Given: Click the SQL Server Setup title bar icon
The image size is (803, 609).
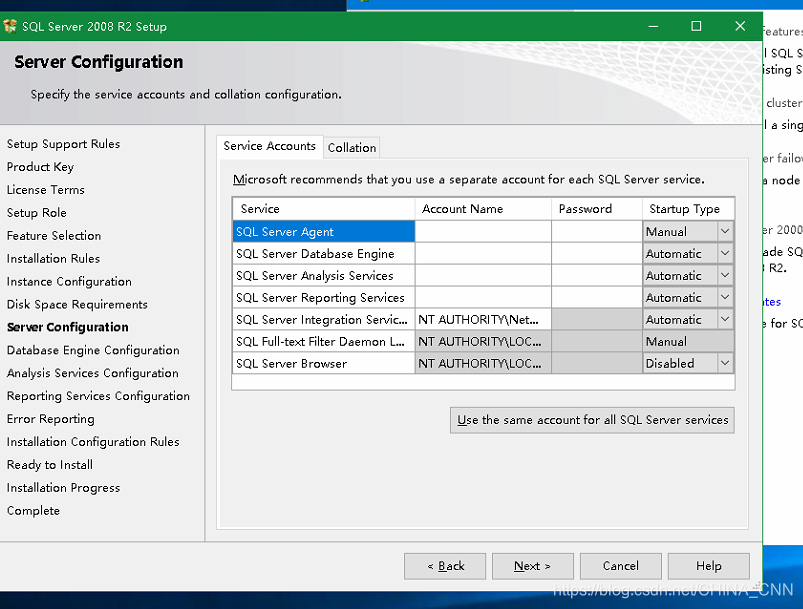Looking at the screenshot, I should (10, 26).
